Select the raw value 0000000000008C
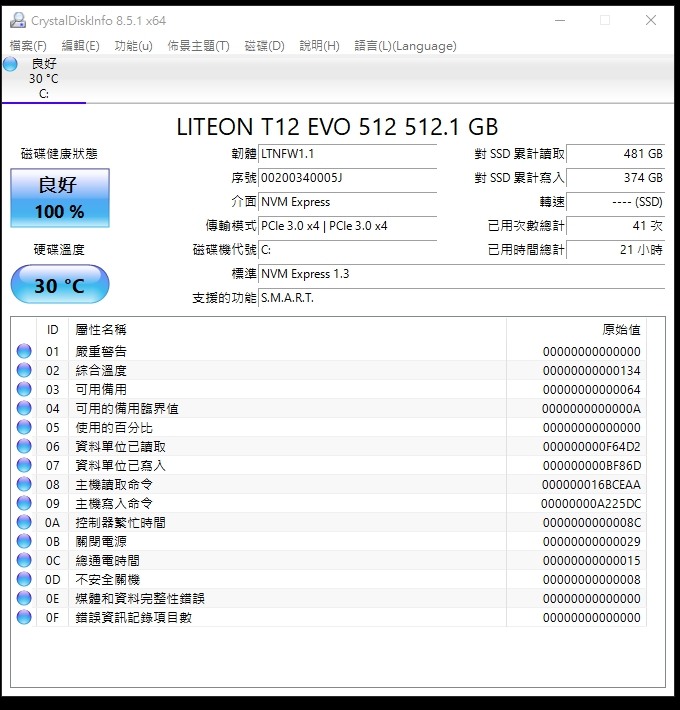680x710 pixels. point(591,523)
